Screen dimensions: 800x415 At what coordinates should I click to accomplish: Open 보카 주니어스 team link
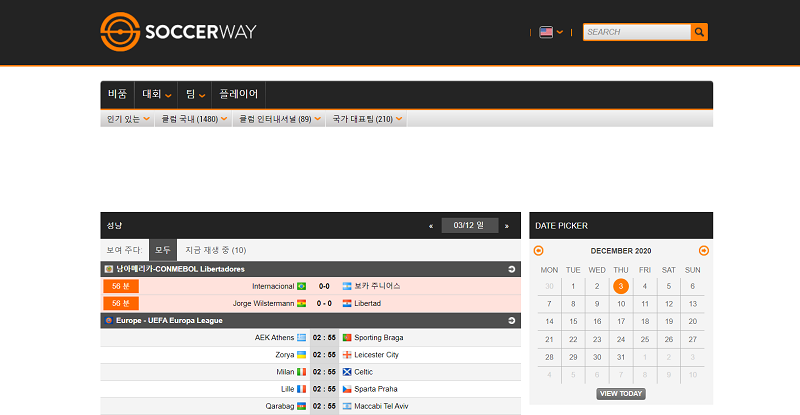coord(377,286)
